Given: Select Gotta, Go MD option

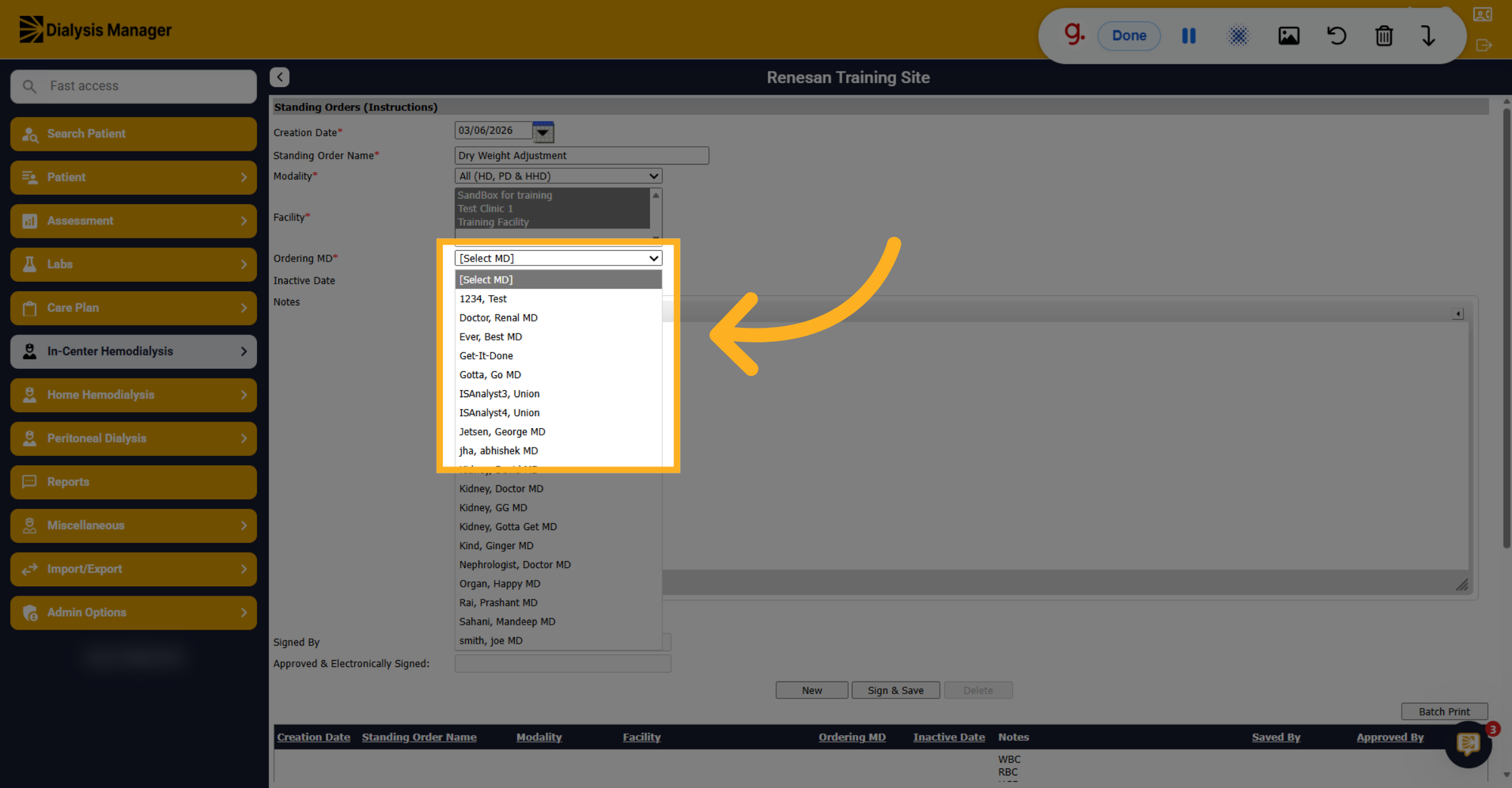Looking at the screenshot, I should [558, 374].
